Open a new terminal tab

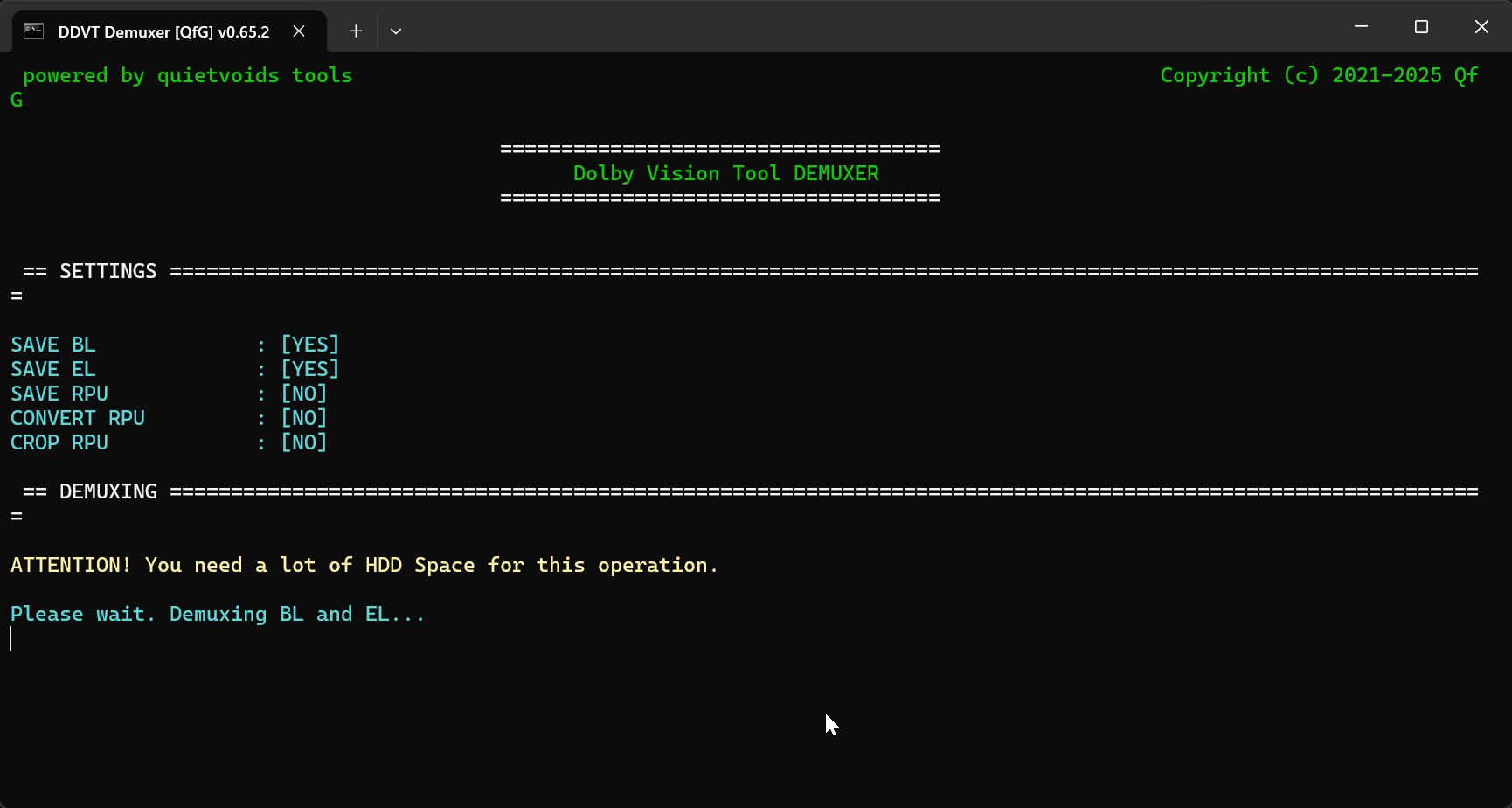[356, 31]
